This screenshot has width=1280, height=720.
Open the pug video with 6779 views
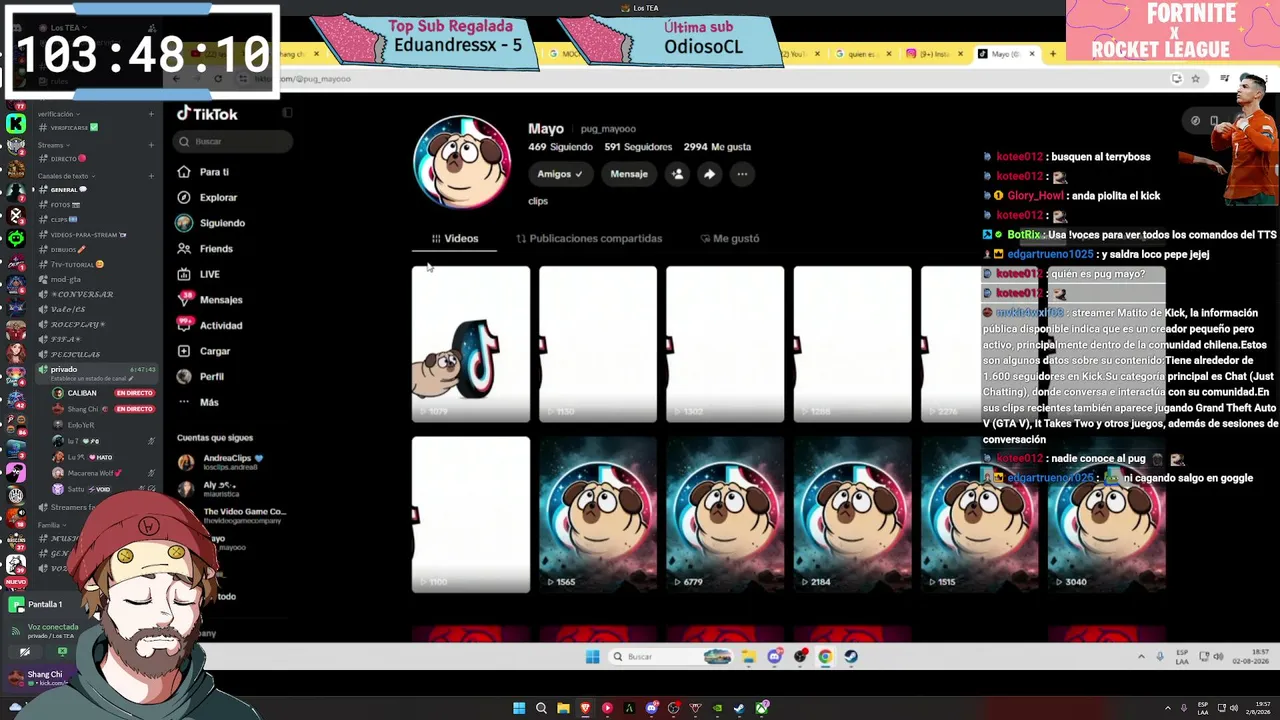pos(725,514)
